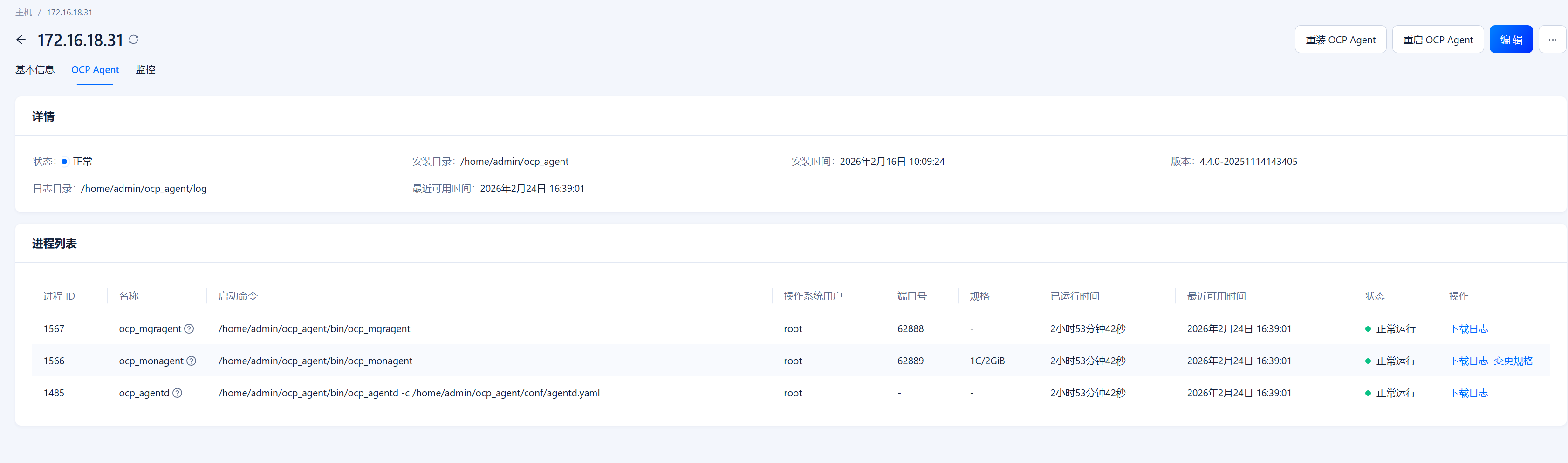Click the 重启 OCP Agent button
Image resolution: width=1568 pixels, height=463 pixels.
pos(1437,40)
